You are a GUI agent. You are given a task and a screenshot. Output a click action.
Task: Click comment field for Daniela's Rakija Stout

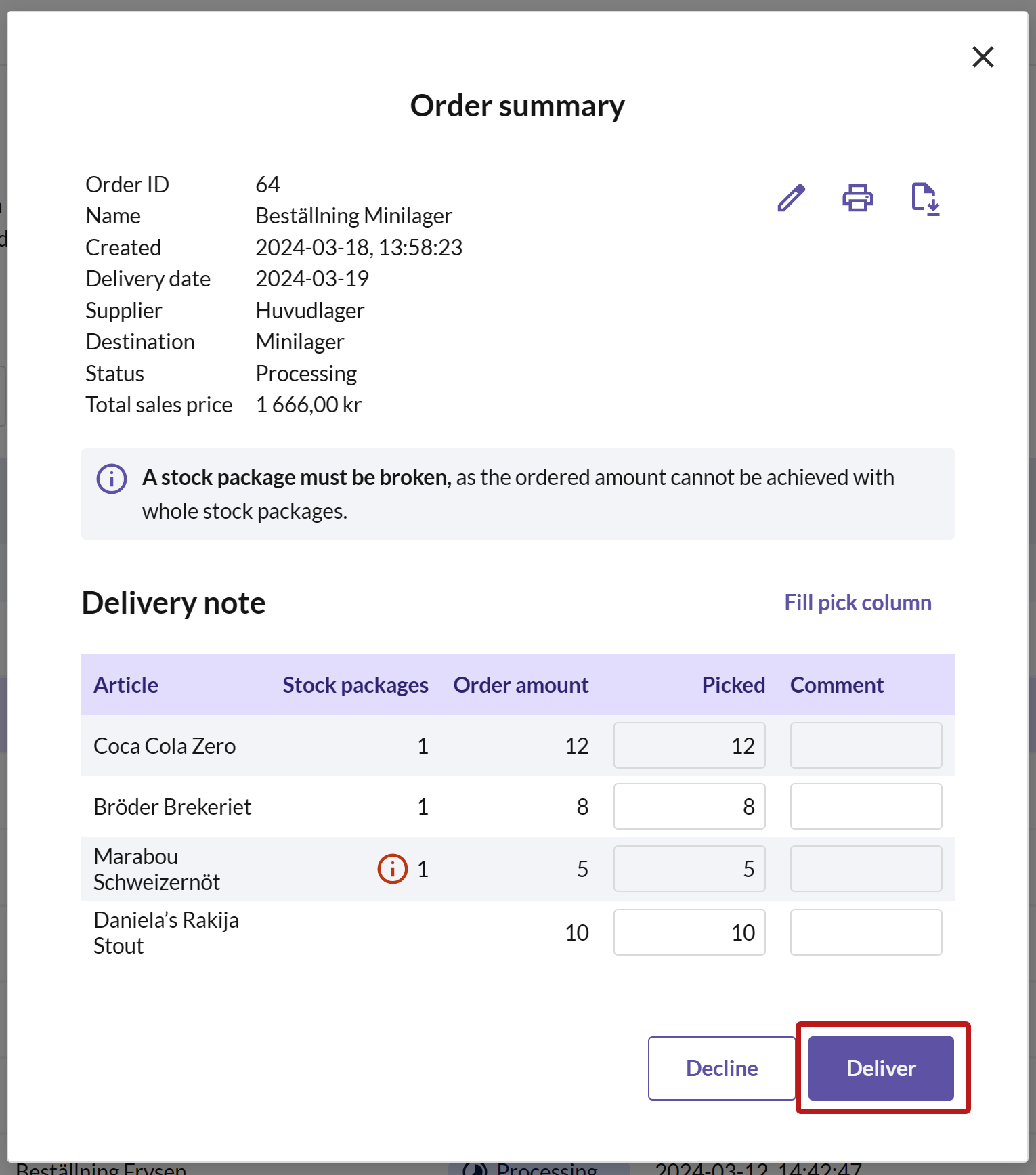click(x=865, y=933)
